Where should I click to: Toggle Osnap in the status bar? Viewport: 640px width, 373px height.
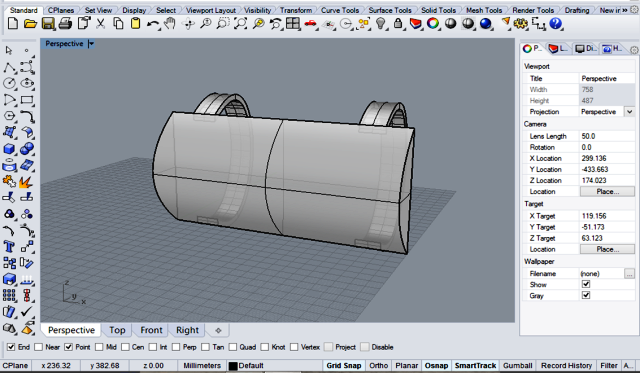coord(436,366)
